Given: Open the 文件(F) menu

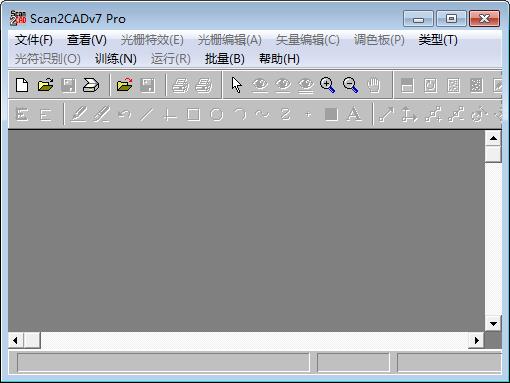Looking at the screenshot, I should pyautogui.click(x=34, y=40).
